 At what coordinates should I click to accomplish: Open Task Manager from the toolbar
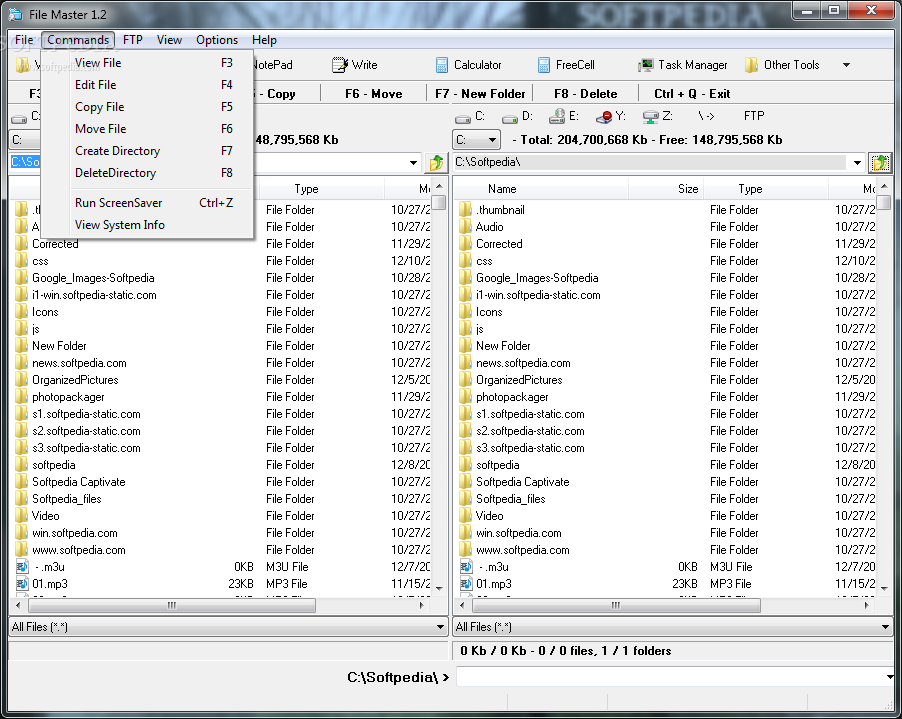point(683,65)
